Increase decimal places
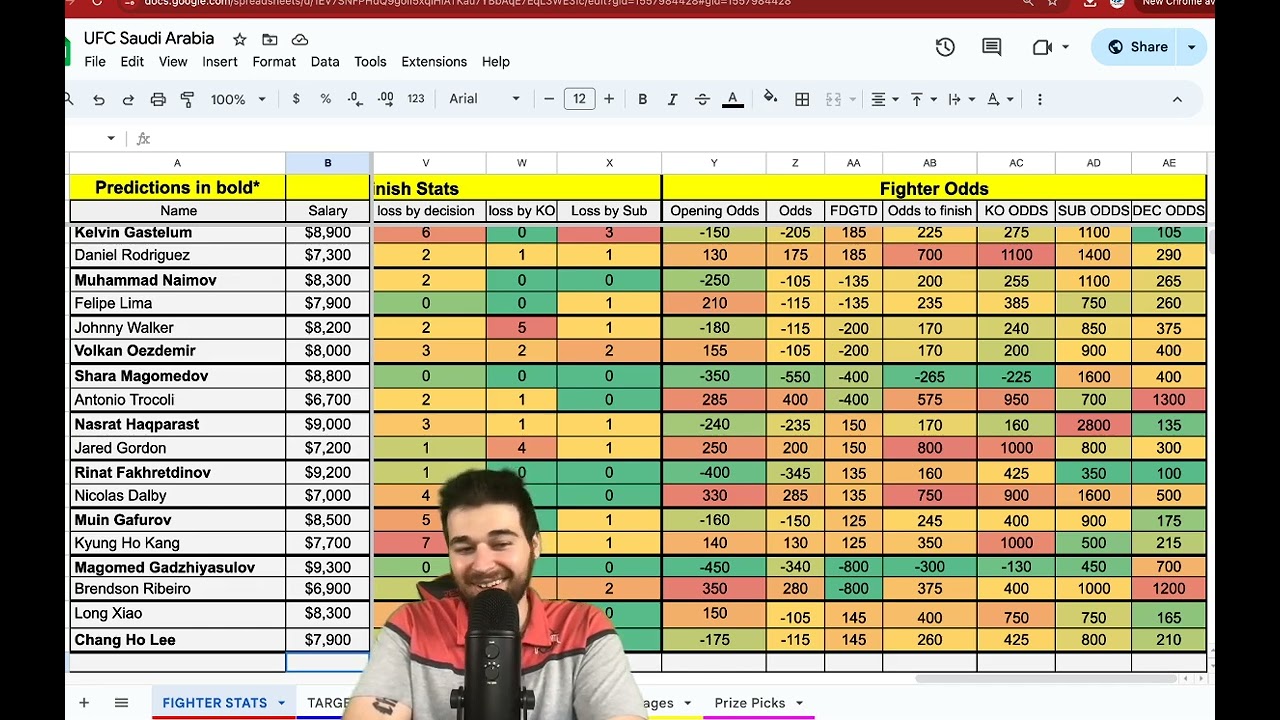The height and width of the screenshot is (720, 1280). [x=386, y=99]
